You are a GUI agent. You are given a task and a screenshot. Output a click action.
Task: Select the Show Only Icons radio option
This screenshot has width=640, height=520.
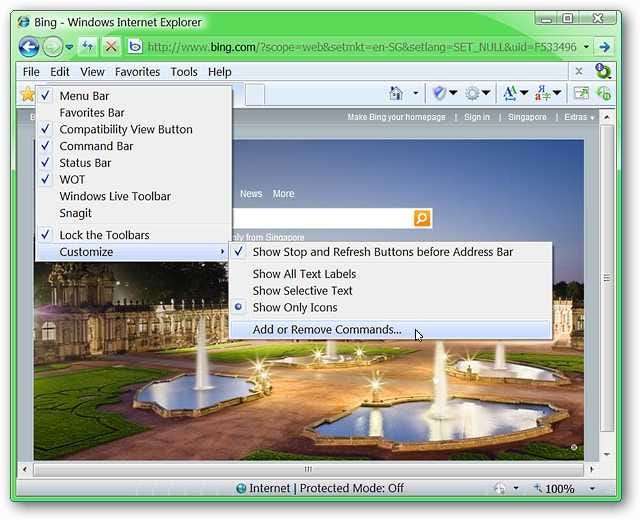coord(294,308)
